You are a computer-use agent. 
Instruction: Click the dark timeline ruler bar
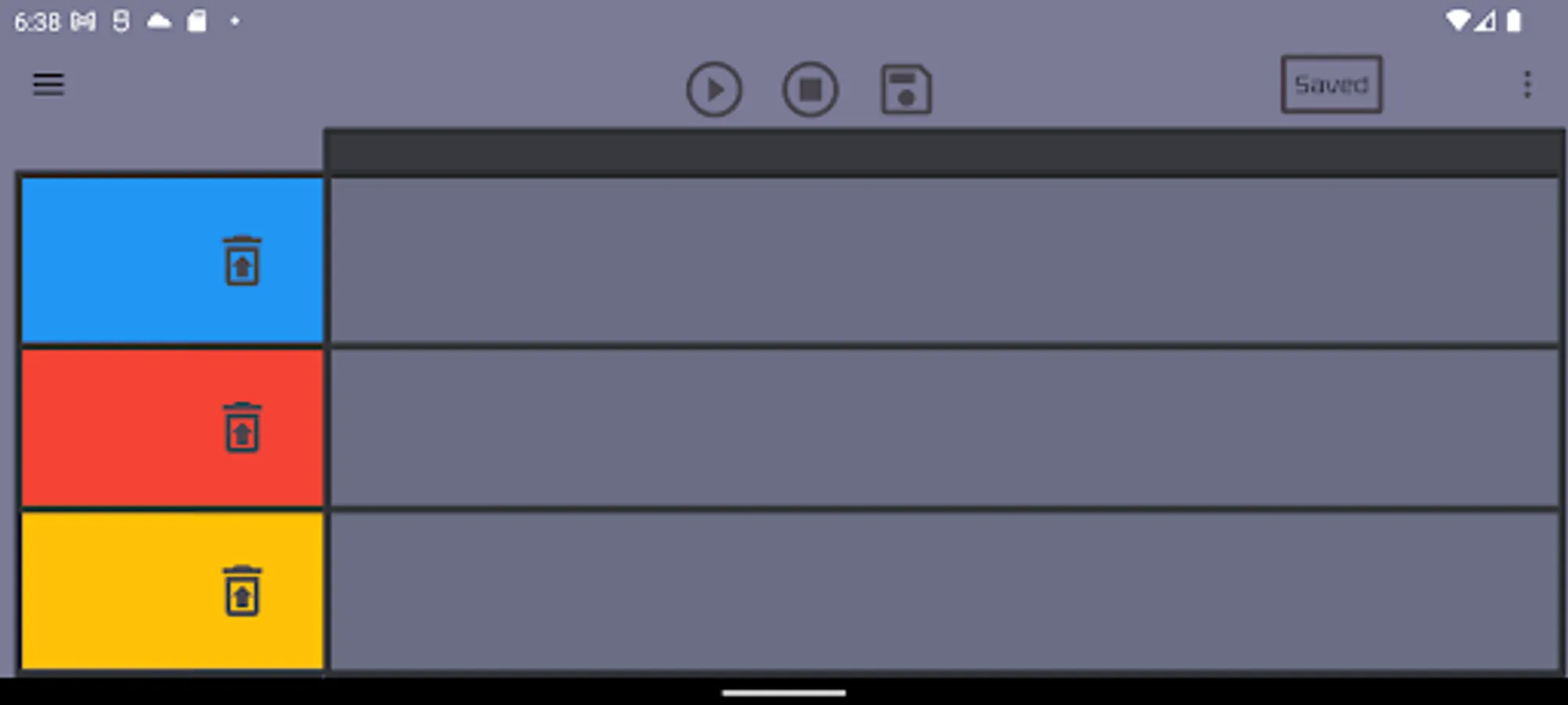click(944, 151)
